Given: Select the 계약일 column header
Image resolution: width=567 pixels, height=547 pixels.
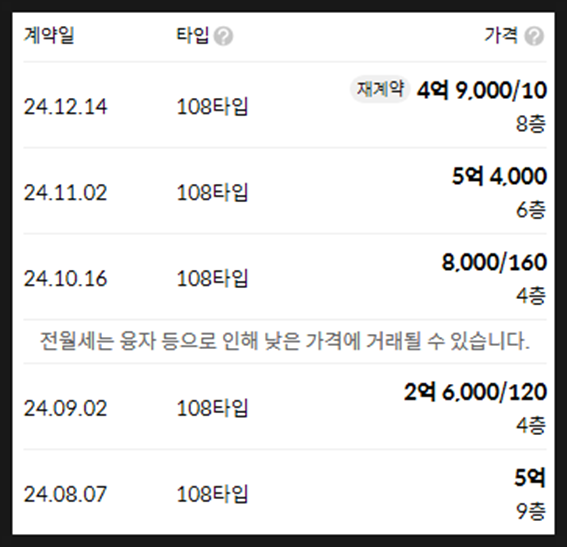Looking at the screenshot, I should tap(49, 36).
